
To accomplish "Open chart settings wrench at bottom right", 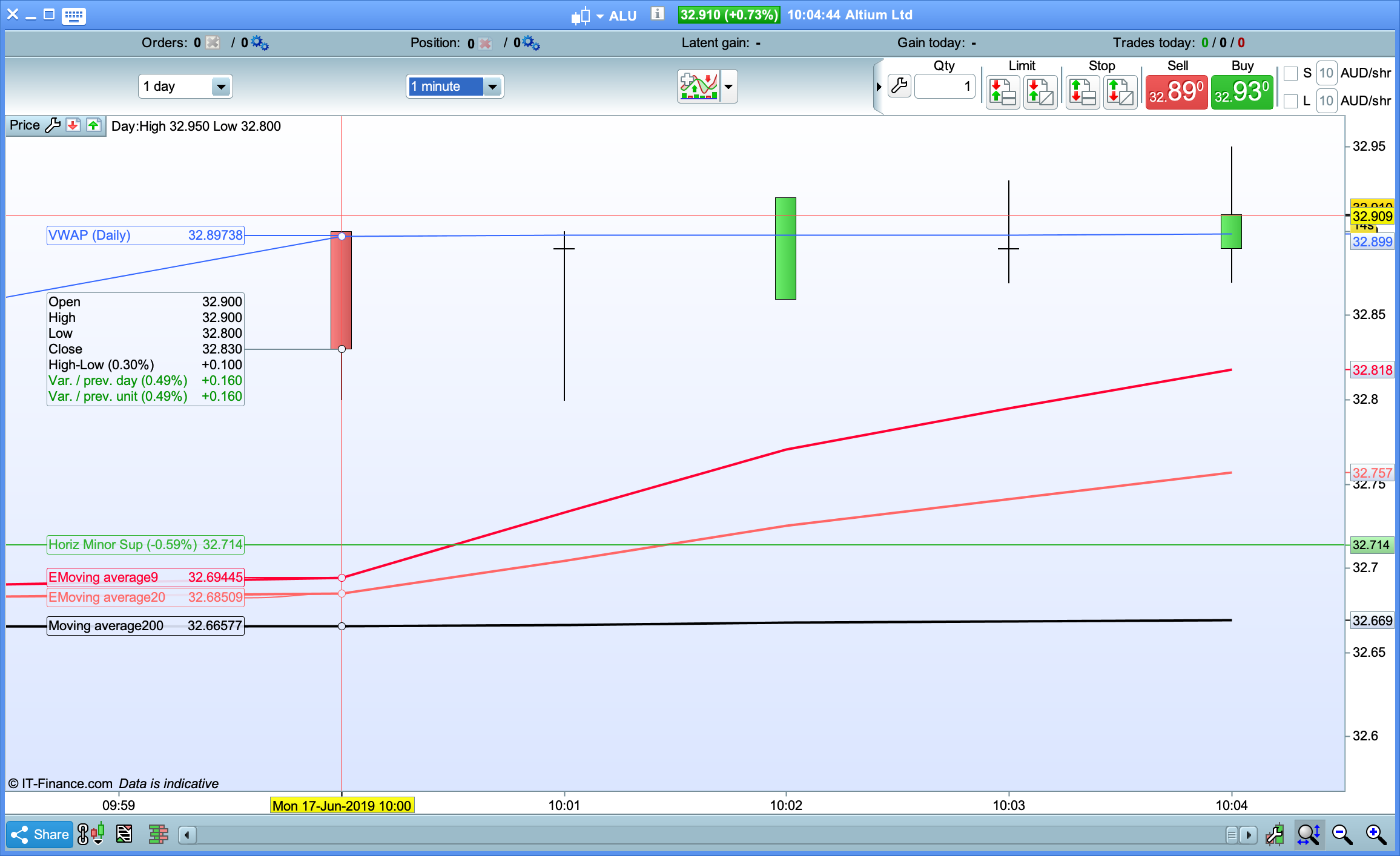I will [x=1275, y=835].
